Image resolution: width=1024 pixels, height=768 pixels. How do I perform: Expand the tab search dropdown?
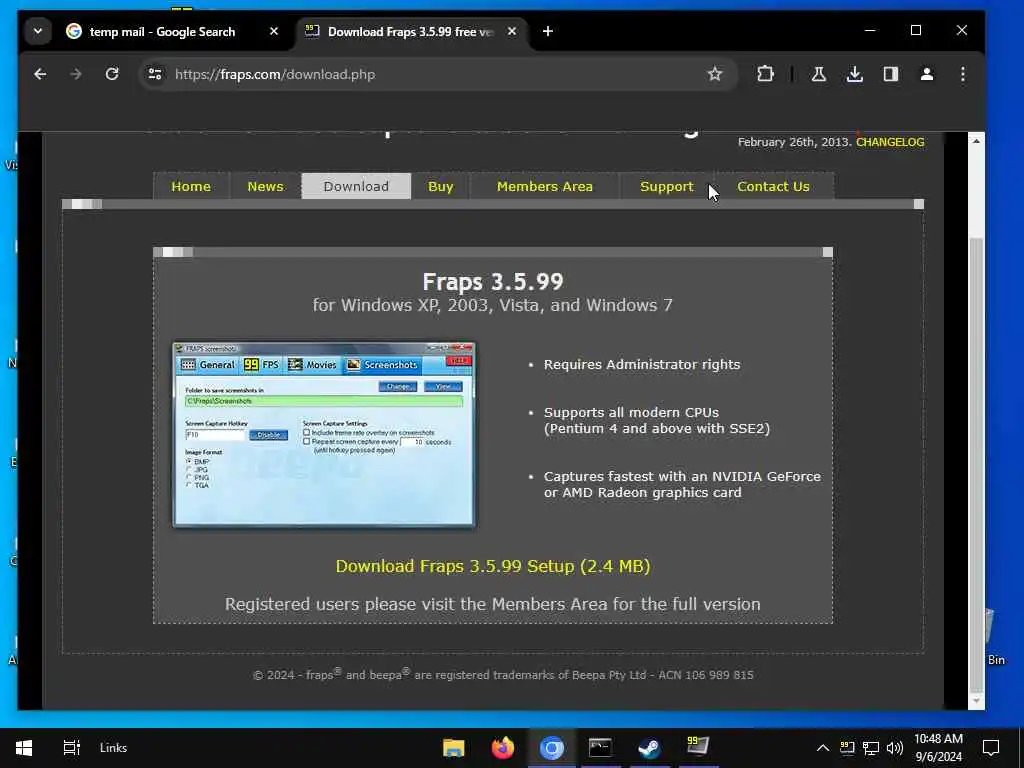(38, 31)
